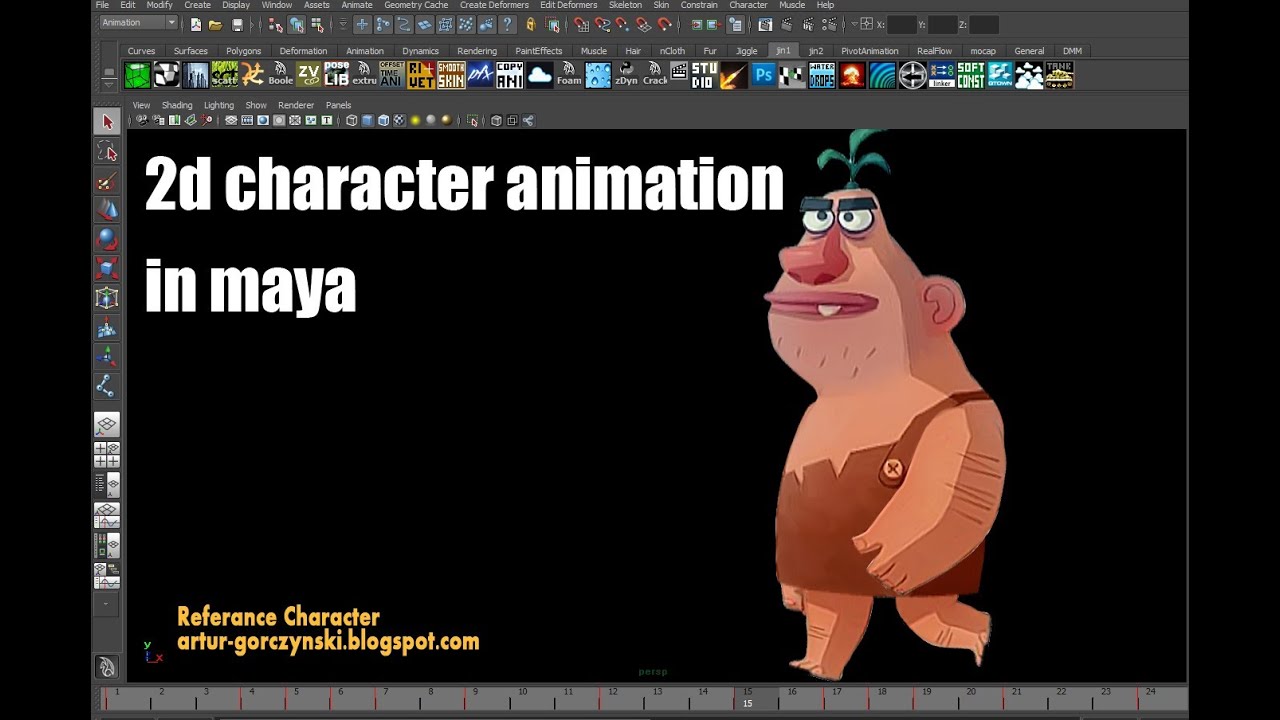Click the green cube shelf icon
Viewport: 1280px width, 720px height.
137,75
